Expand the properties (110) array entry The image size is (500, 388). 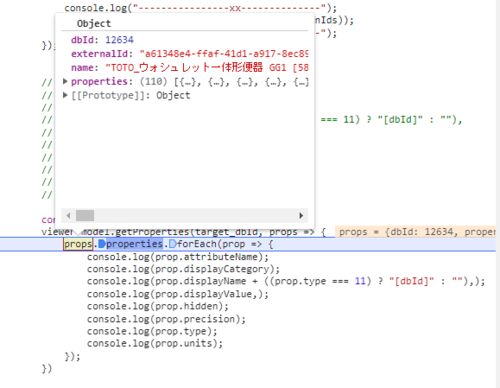(65, 81)
